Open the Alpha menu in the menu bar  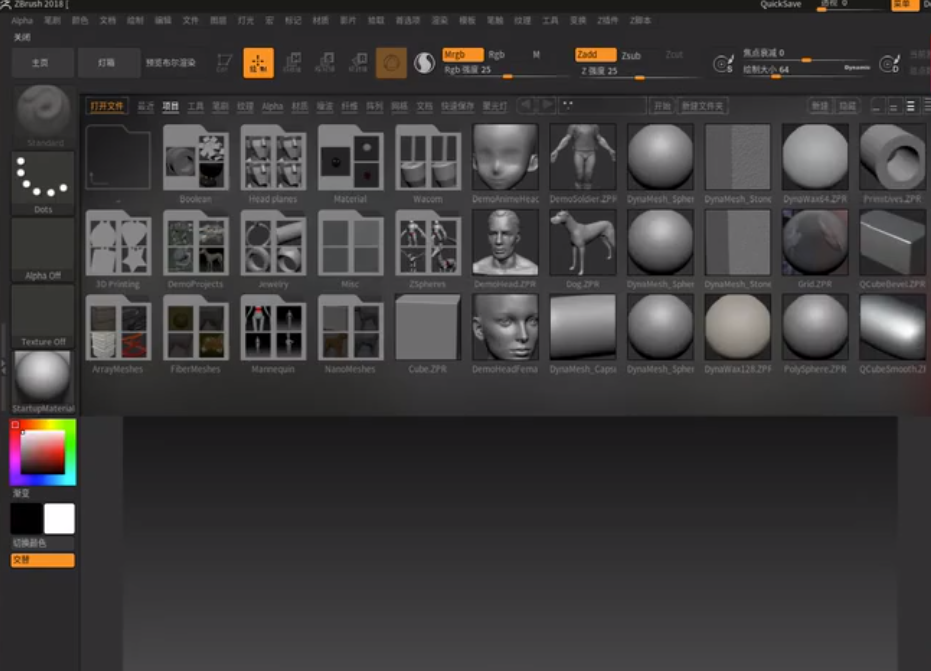pyautogui.click(x=22, y=20)
